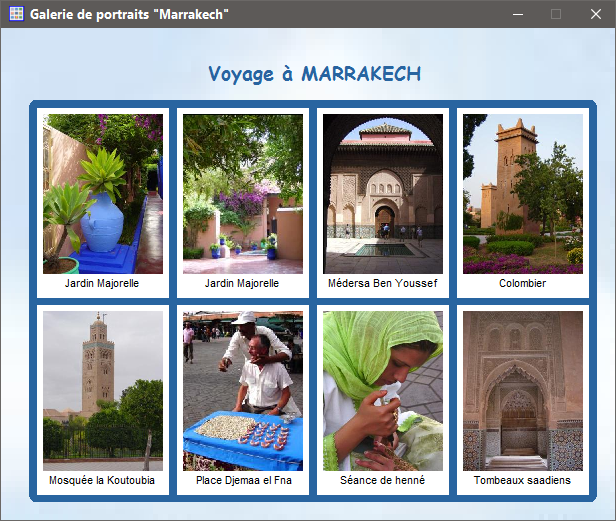
Task: Click the 'Voyage à MARRAKECH' heading
Action: (x=314, y=74)
